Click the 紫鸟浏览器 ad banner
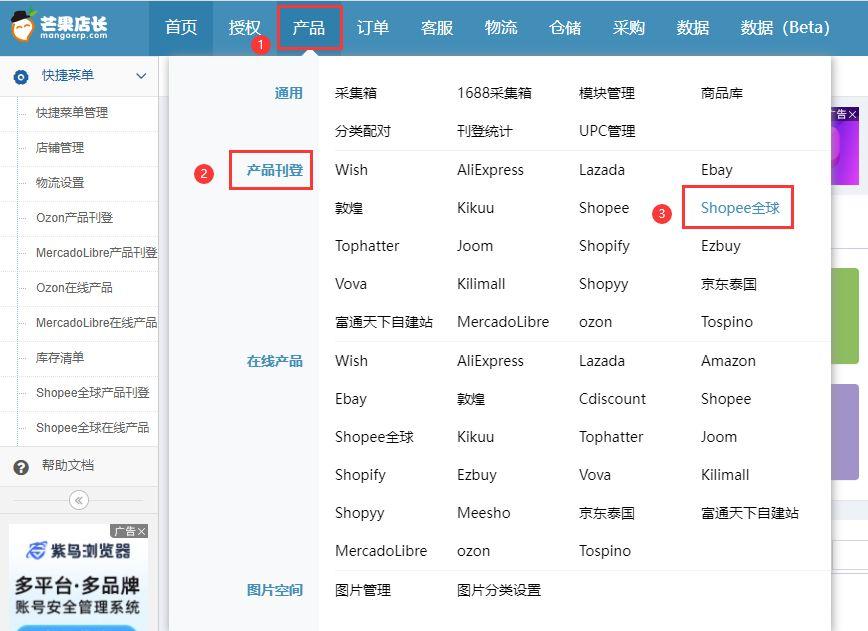The height and width of the screenshot is (631, 868). 78,577
